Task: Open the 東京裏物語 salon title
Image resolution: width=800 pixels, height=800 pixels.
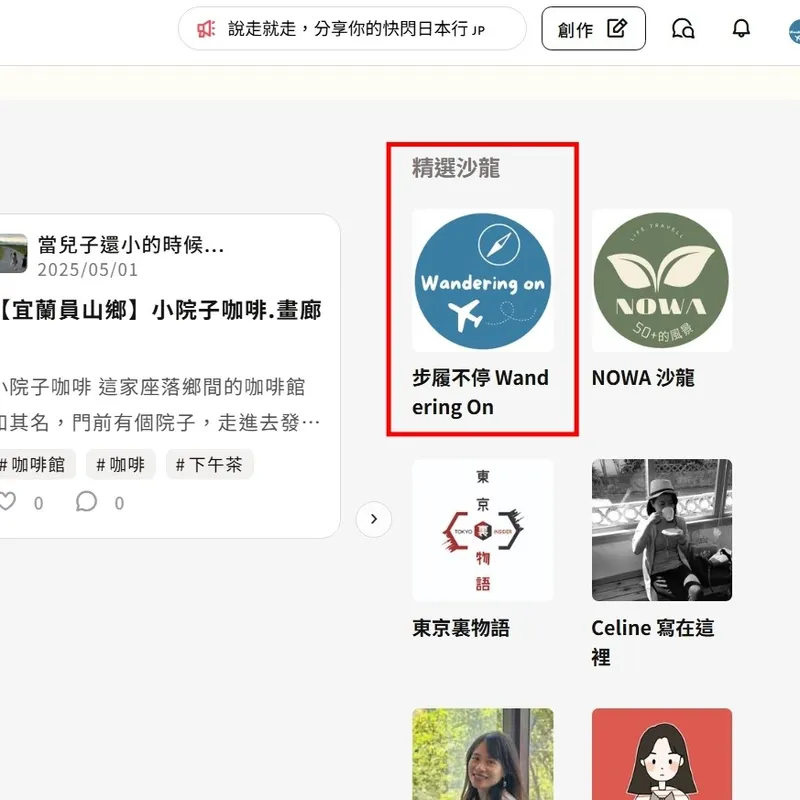Action: click(461, 628)
